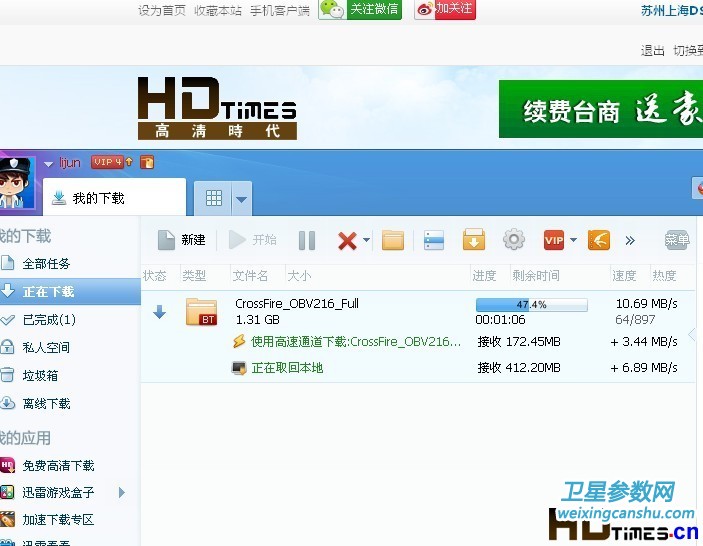Click the orange download-box toolbar icon

coord(473,240)
